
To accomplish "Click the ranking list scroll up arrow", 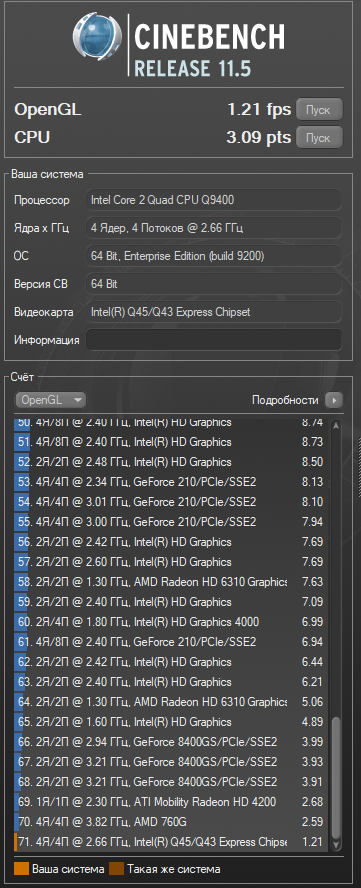I will pos(336,426).
